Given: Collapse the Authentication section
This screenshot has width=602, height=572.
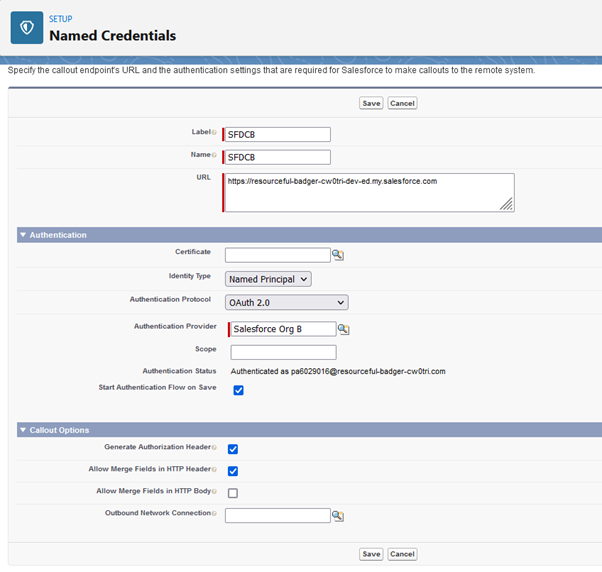Looking at the screenshot, I should tap(23, 235).
